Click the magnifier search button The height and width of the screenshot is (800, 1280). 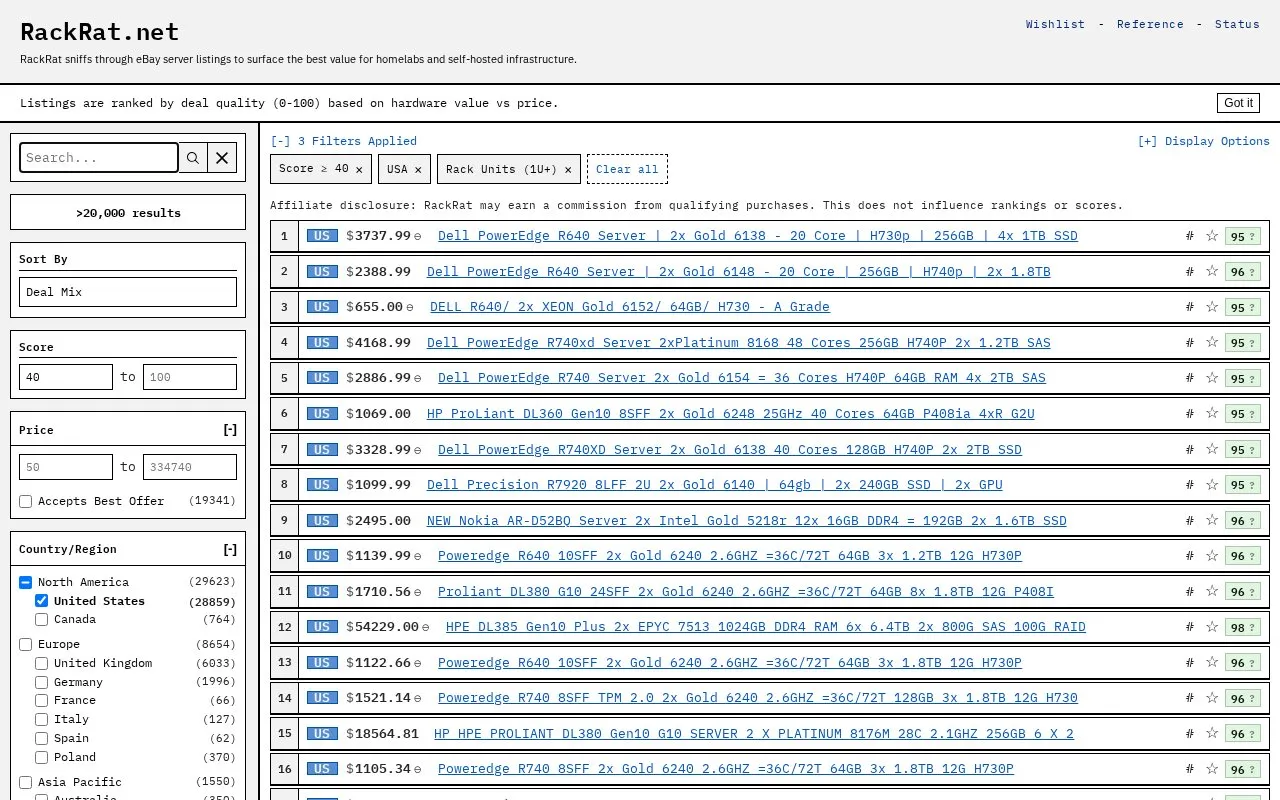tap(193, 157)
